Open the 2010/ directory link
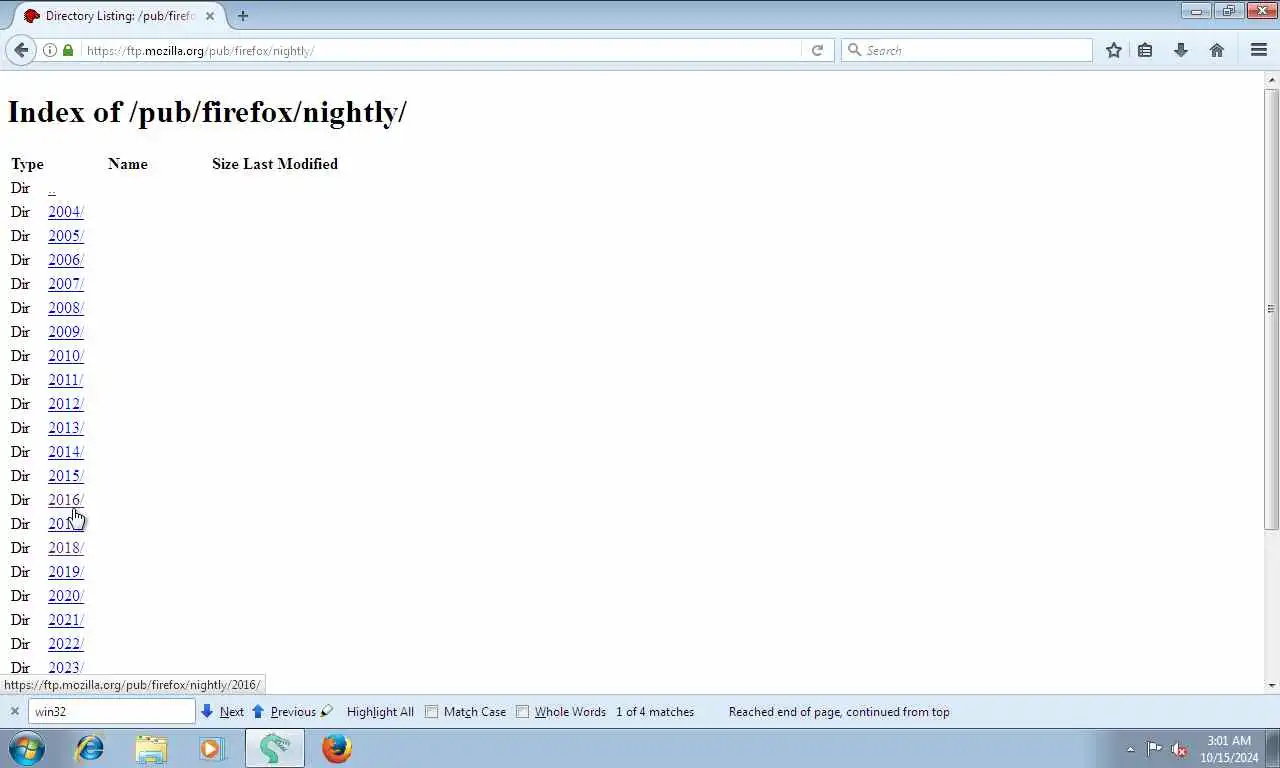Screen dimensions: 1280x768 click(66, 356)
